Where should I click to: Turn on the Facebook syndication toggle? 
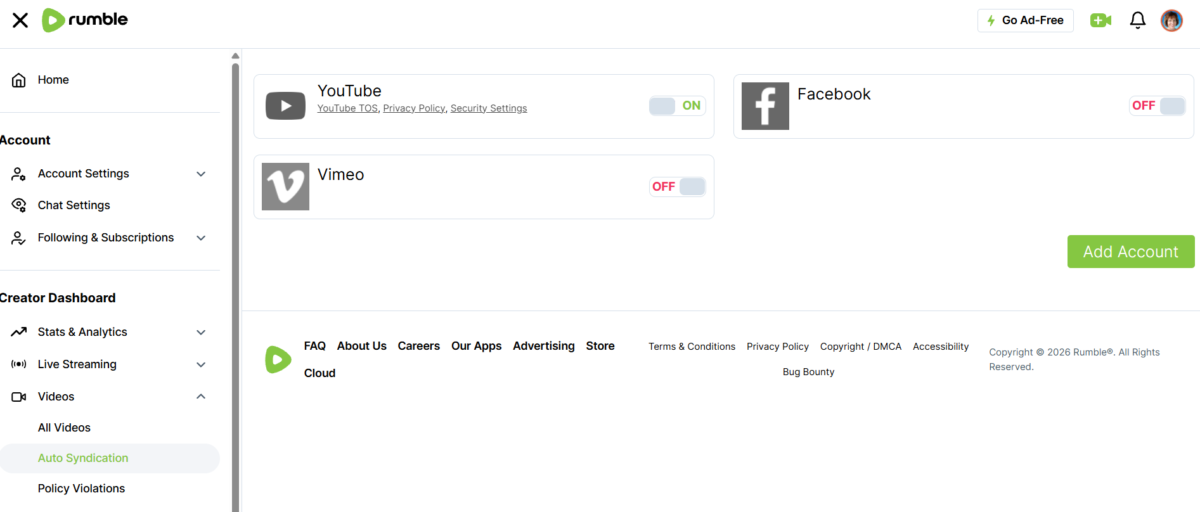point(1157,106)
